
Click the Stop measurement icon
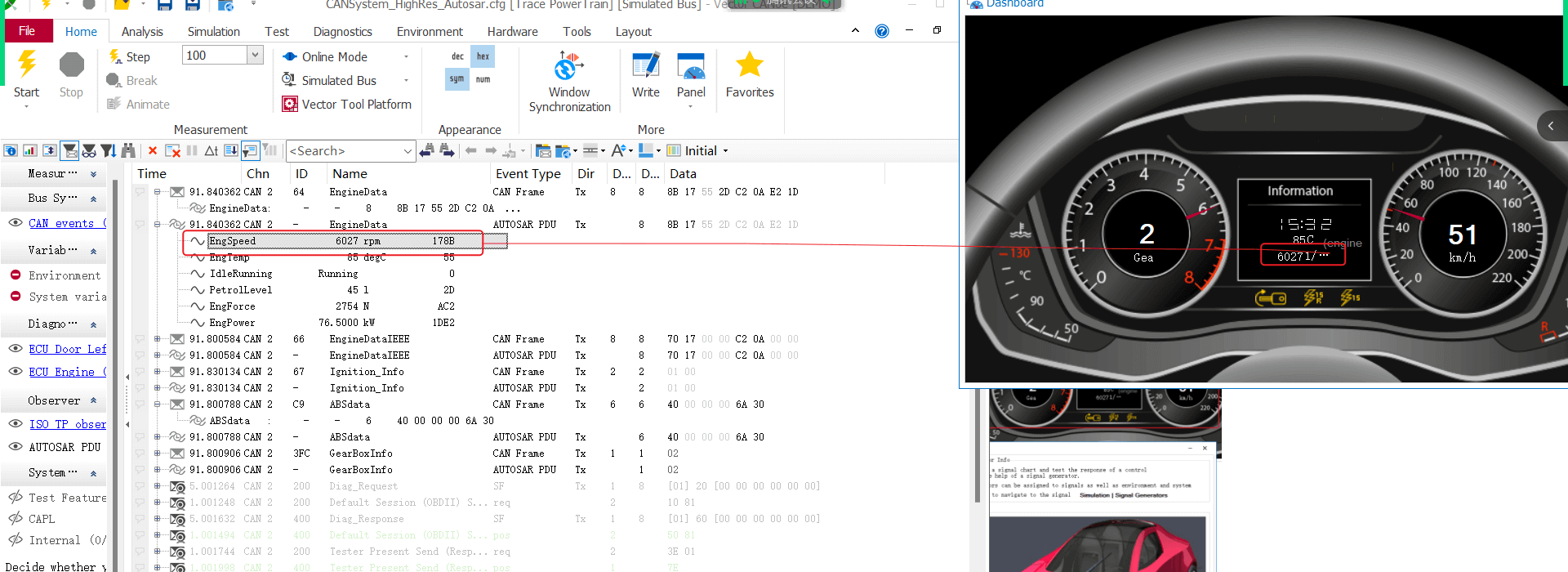(72, 65)
